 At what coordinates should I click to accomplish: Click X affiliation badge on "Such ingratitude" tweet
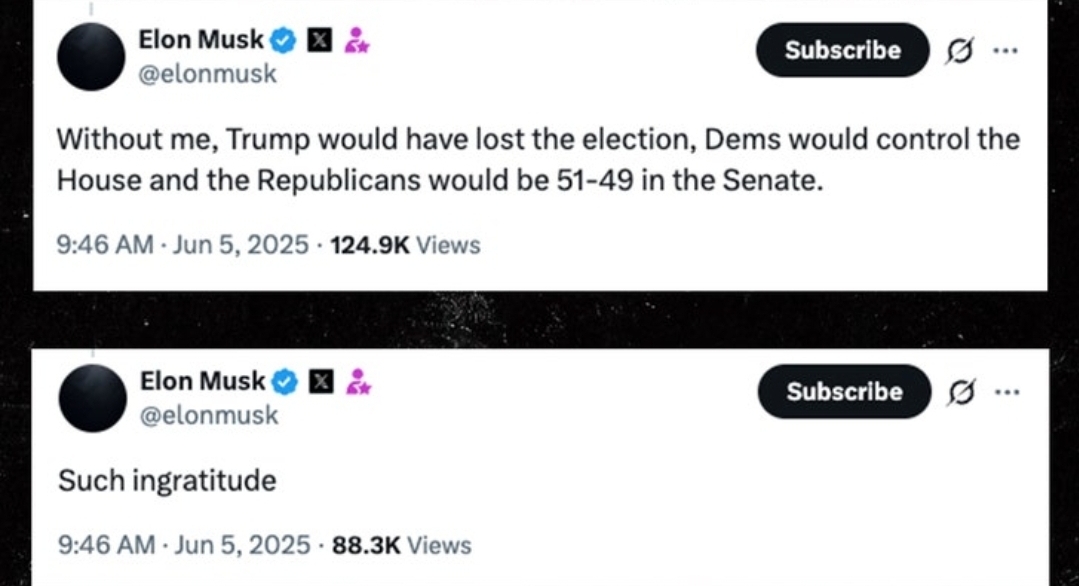click(319, 381)
